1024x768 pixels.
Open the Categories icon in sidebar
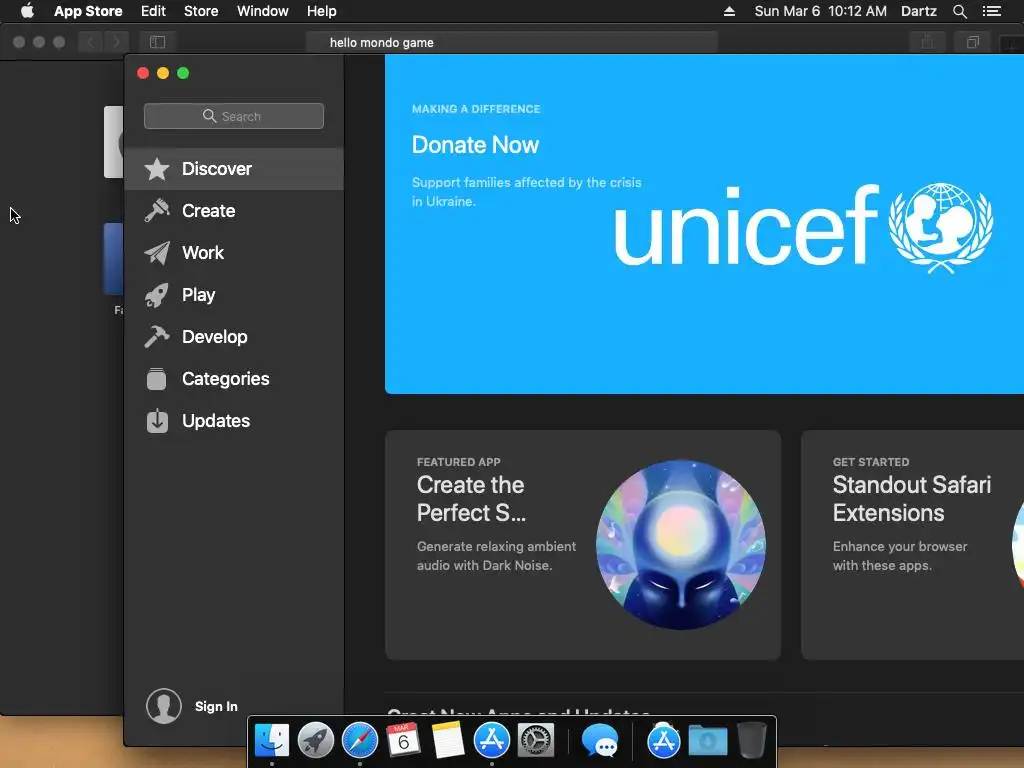[157, 379]
